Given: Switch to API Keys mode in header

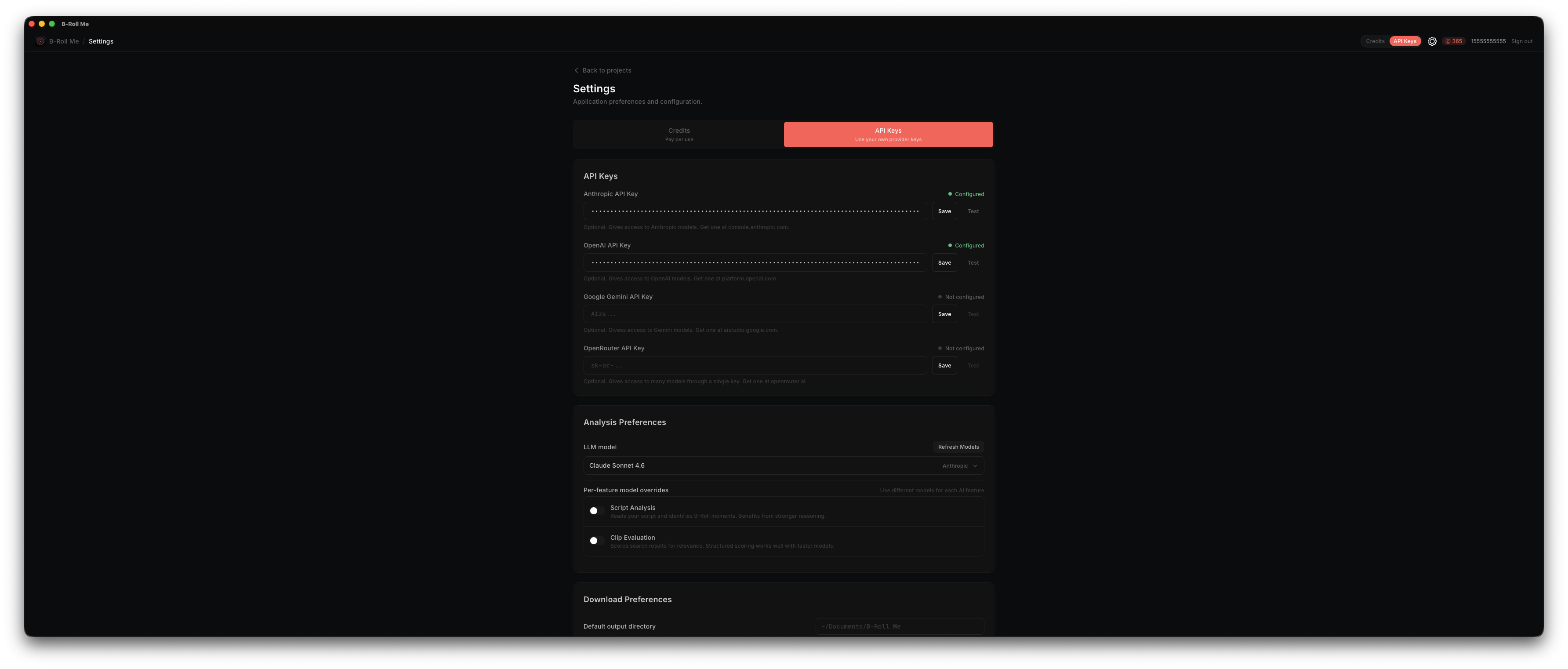Looking at the screenshot, I should (x=1405, y=41).
